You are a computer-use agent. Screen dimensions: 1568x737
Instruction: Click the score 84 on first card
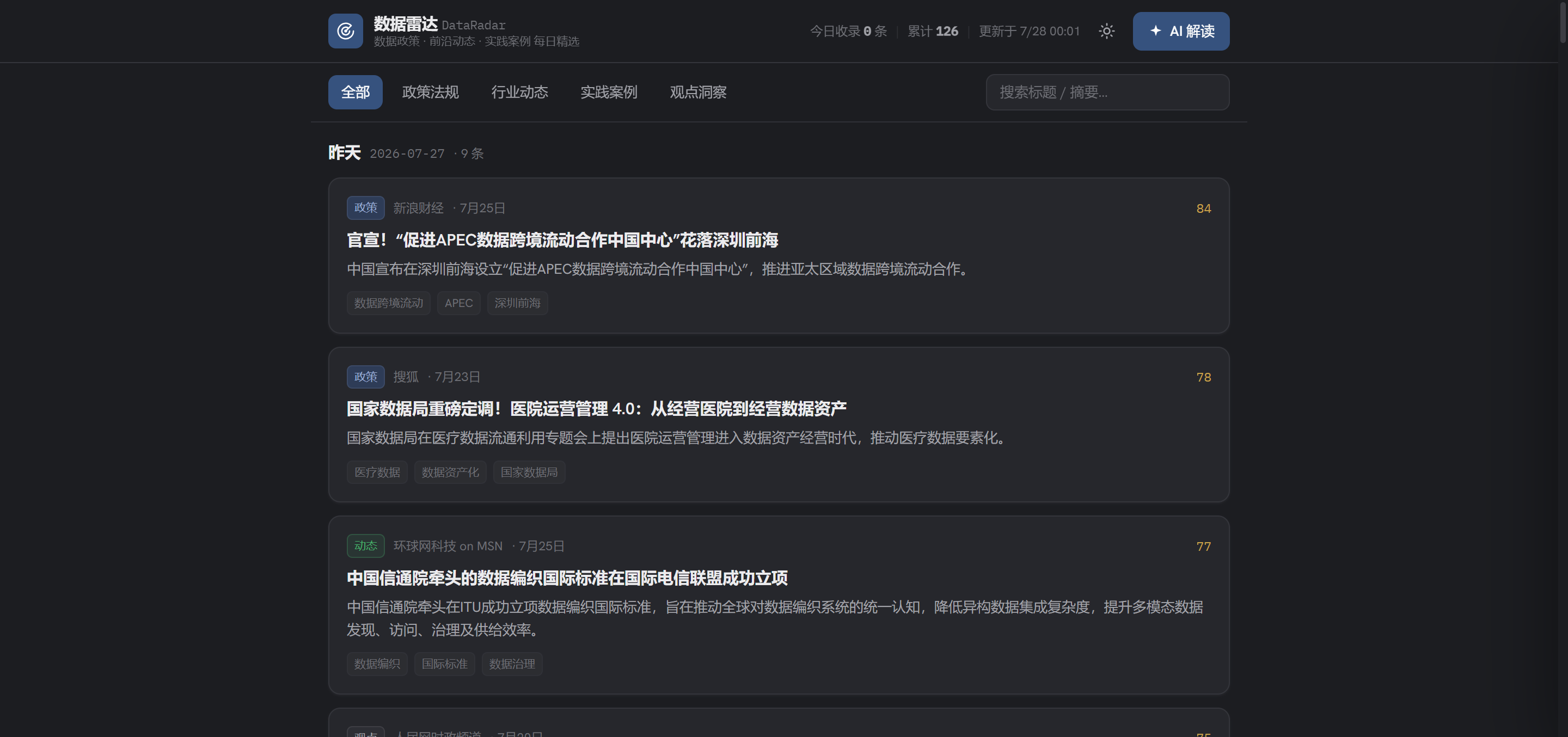[x=1203, y=208]
